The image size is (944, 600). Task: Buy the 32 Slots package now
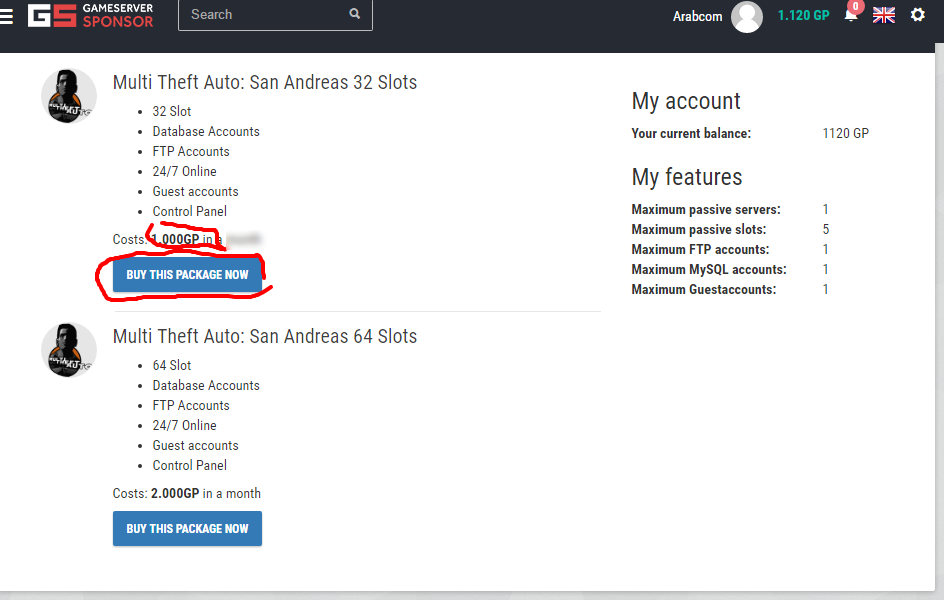pyautogui.click(x=187, y=275)
